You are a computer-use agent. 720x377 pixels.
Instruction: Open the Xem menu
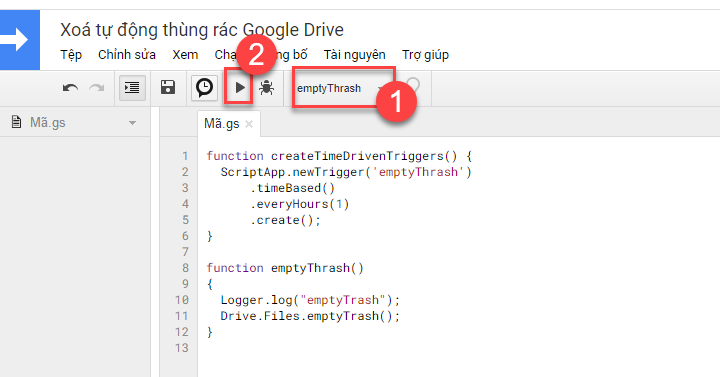[185, 55]
